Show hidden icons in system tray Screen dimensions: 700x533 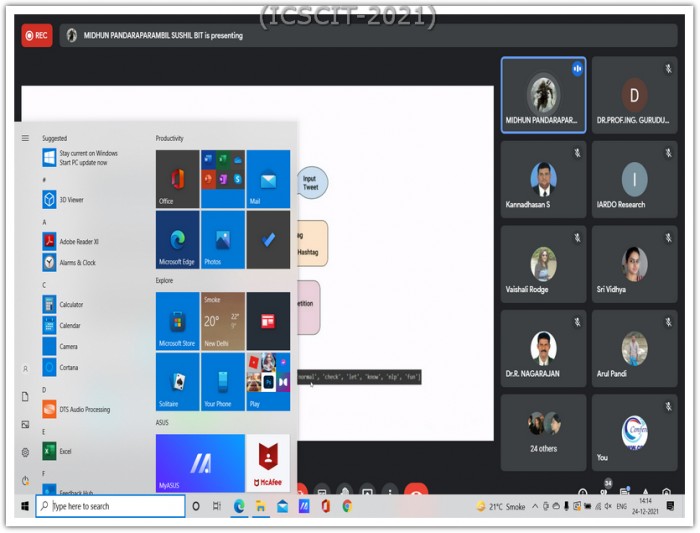[x=534, y=507]
